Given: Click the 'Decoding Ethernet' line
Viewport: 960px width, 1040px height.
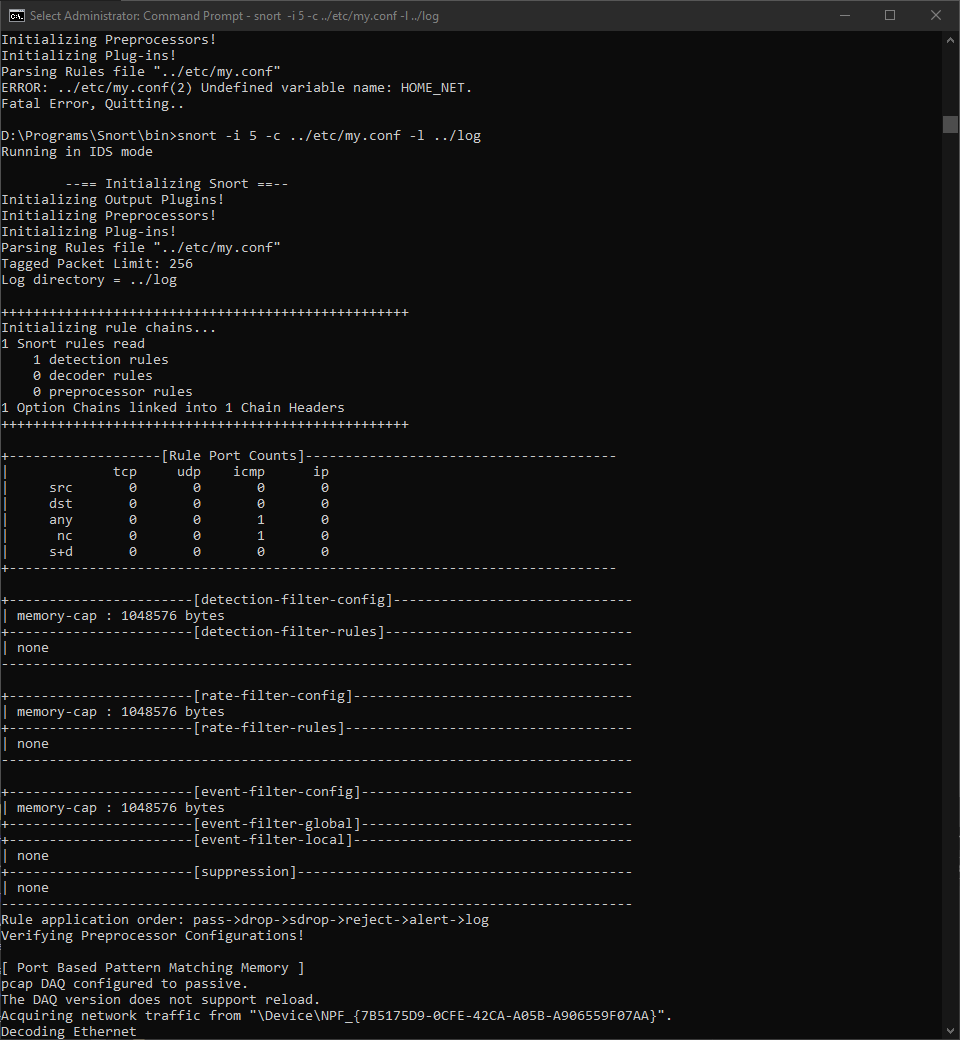Looking at the screenshot, I should pyautogui.click(x=69, y=1032).
